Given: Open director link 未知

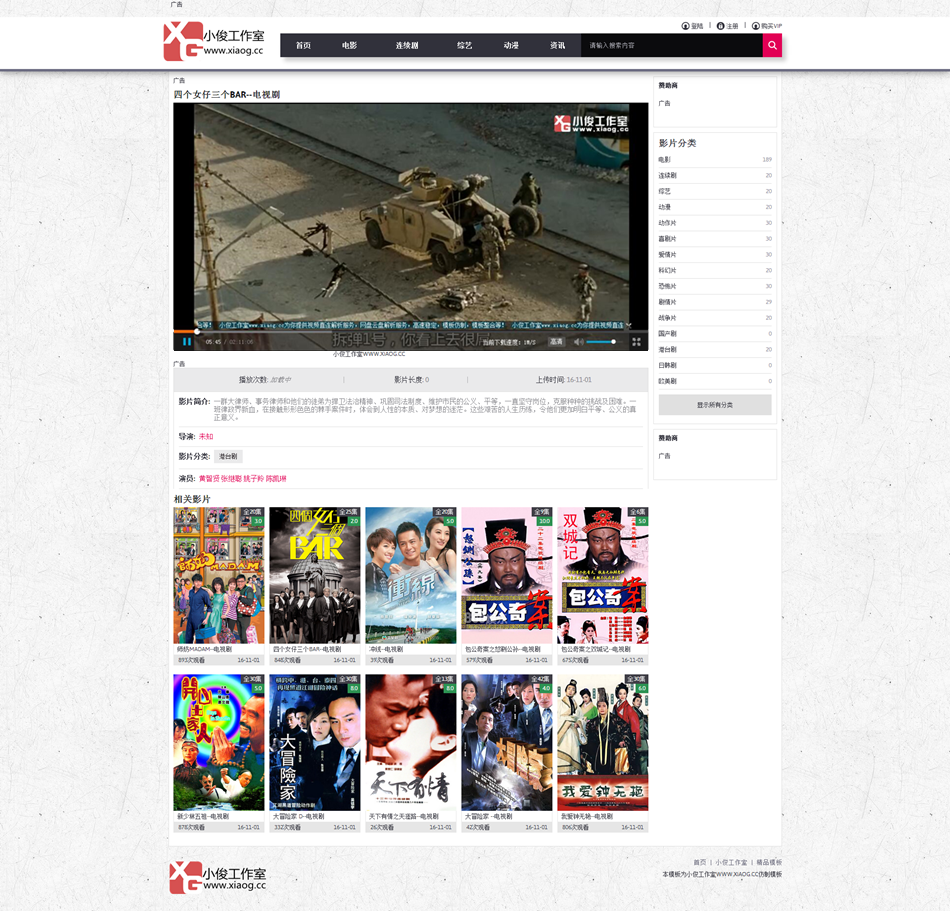Looking at the screenshot, I should (206, 436).
